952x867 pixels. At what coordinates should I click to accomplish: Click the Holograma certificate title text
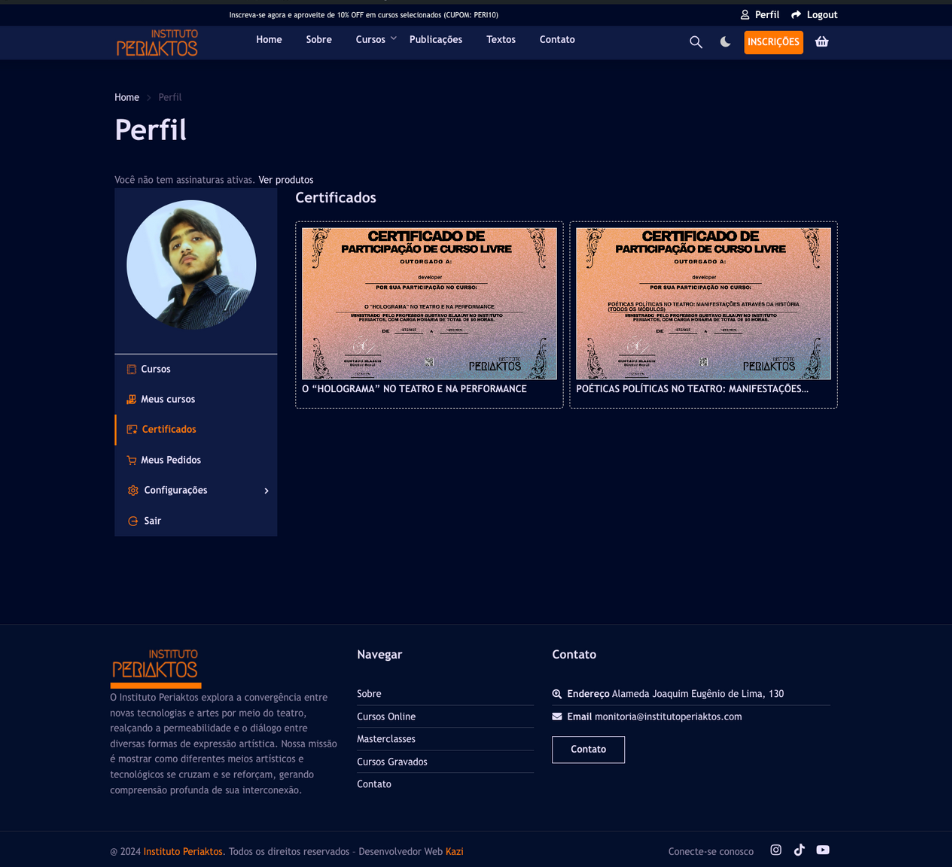click(414, 389)
